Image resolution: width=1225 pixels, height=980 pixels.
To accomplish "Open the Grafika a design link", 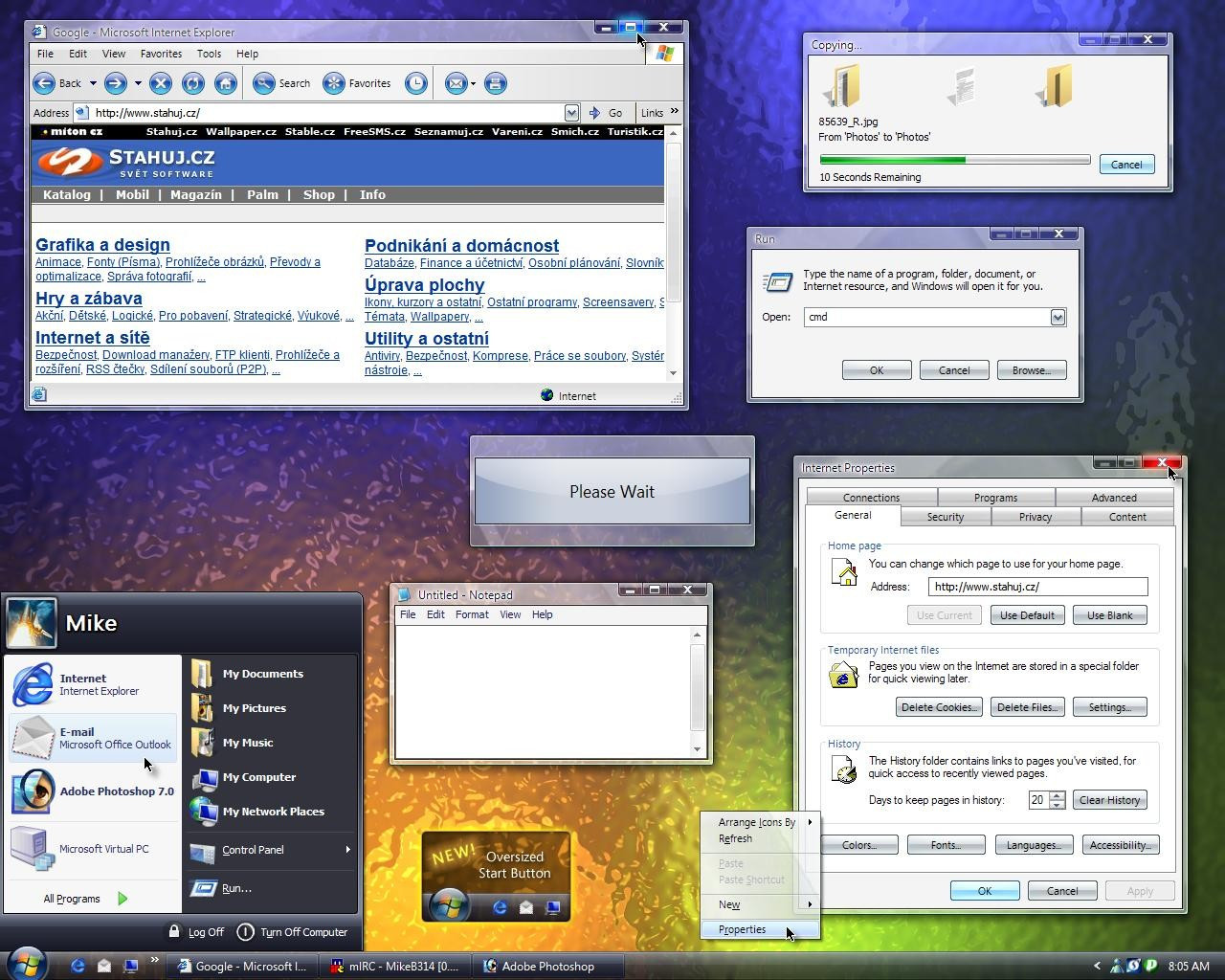I will [x=102, y=245].
